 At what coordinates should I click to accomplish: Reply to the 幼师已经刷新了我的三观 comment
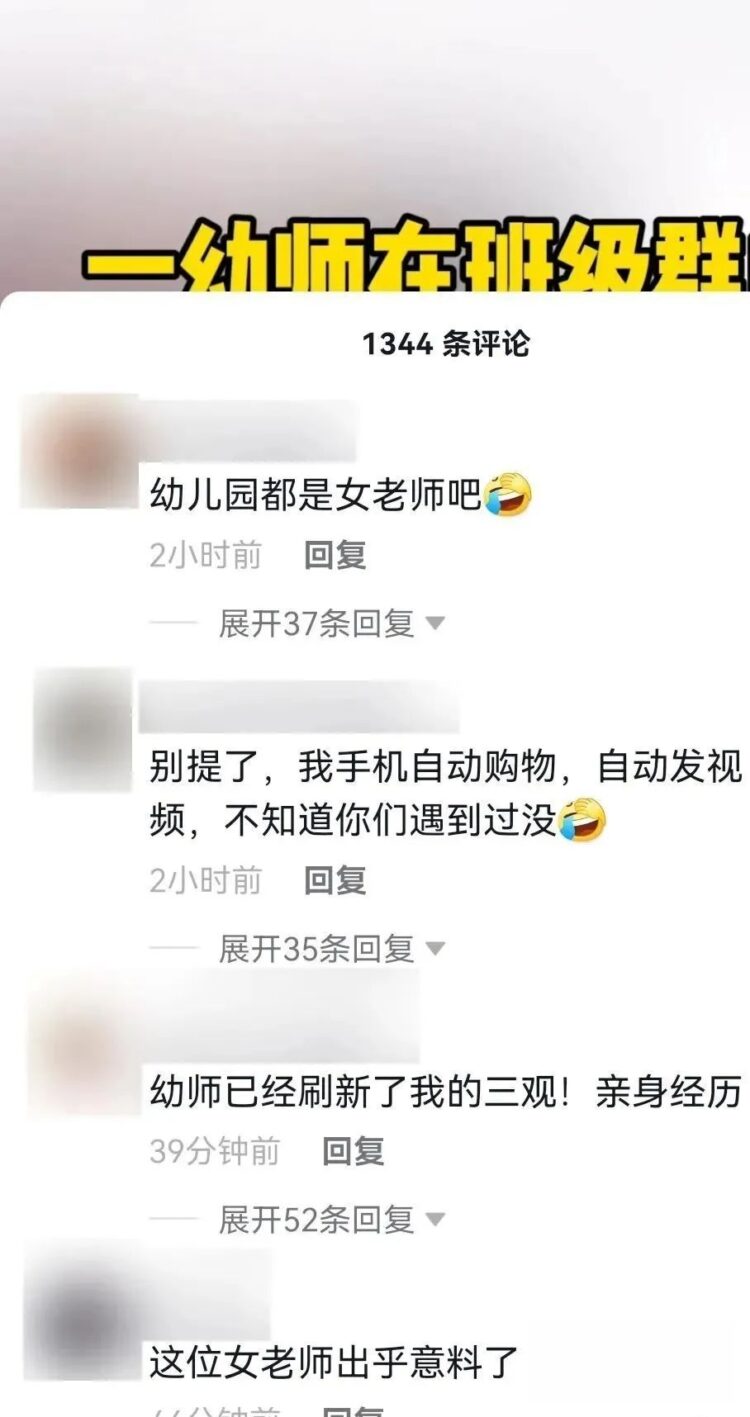[x=353, y=1151]
